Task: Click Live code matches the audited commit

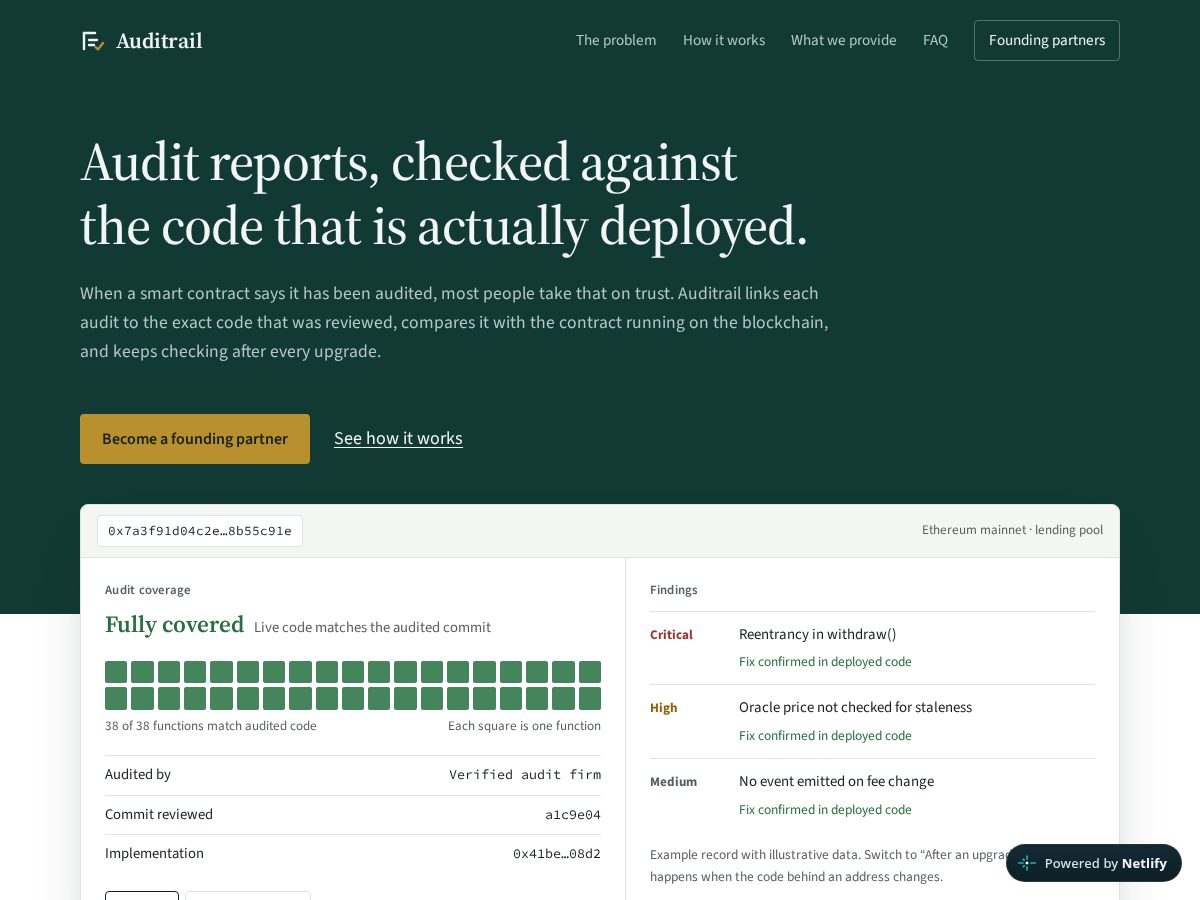Action: (372, 627)
